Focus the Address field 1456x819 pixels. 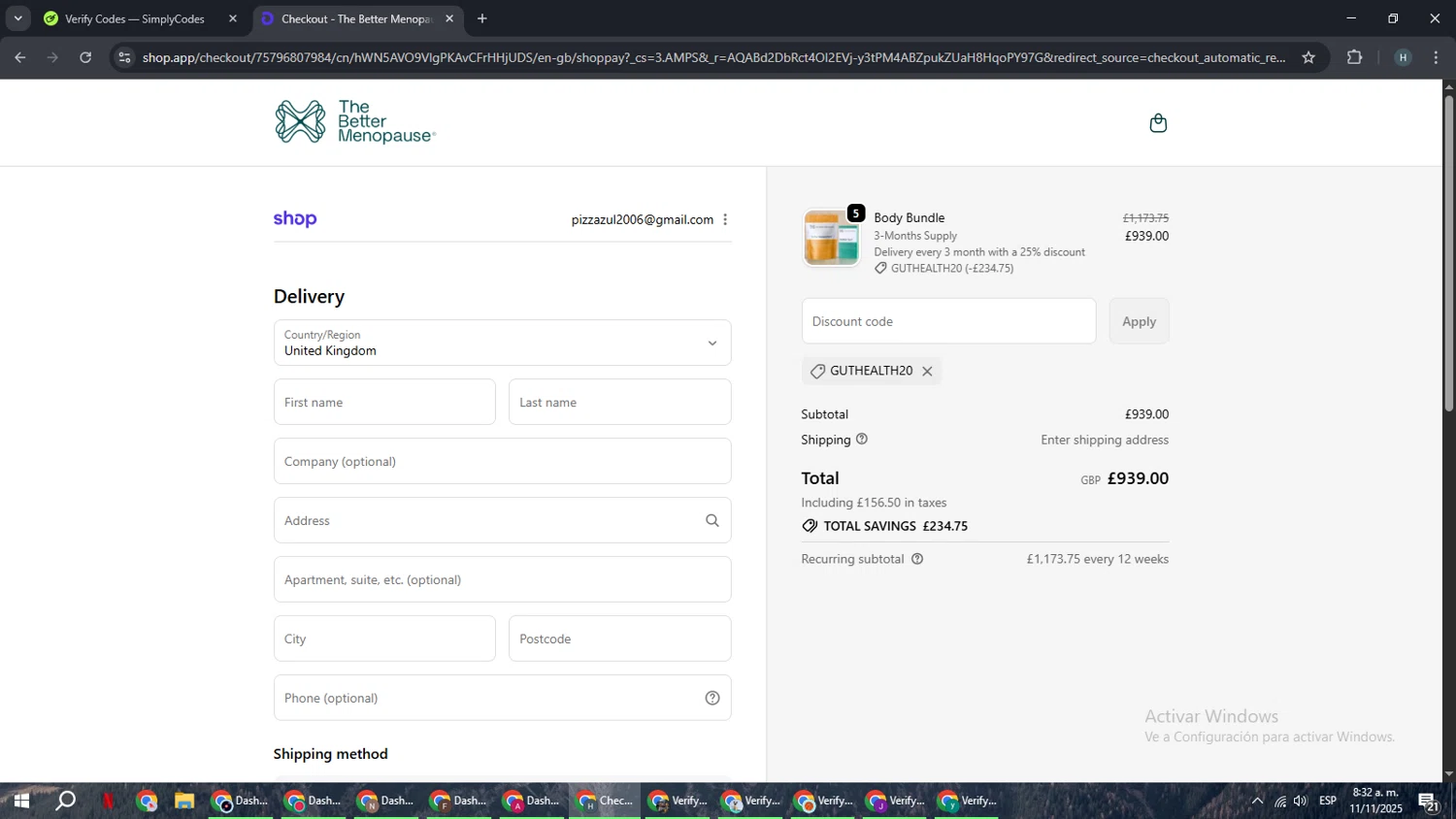(x=503, y=520)
